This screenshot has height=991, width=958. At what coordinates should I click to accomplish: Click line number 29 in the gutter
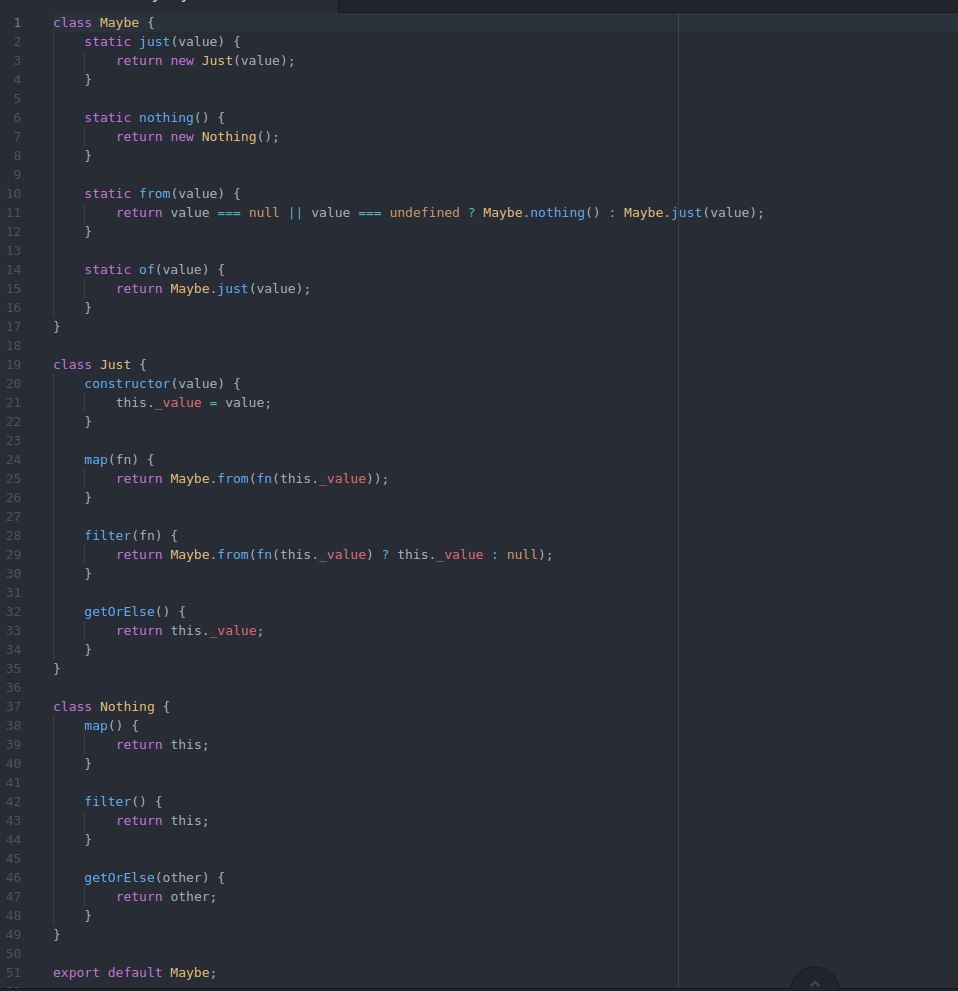point(14,554)
